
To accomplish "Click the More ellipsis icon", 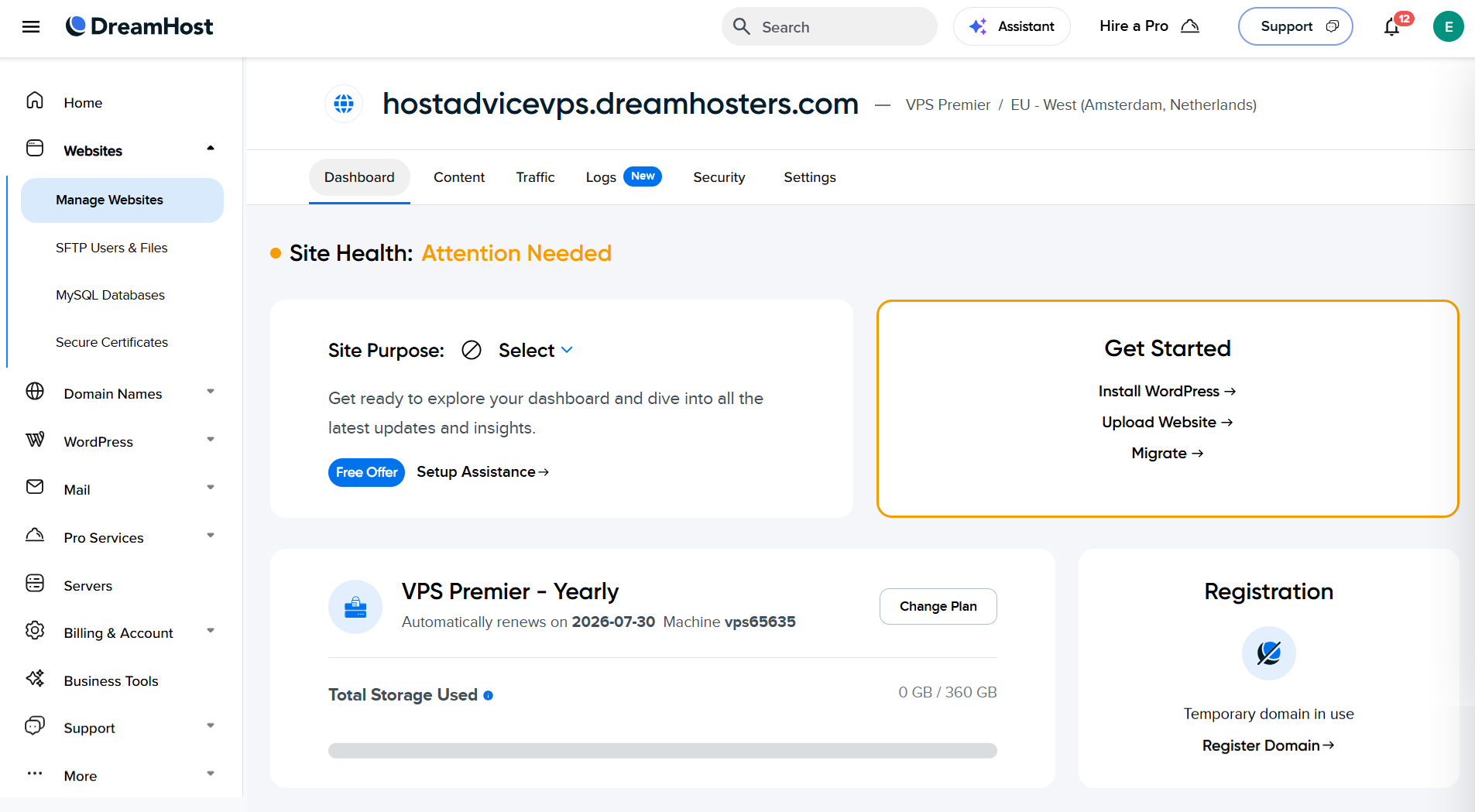I will (35, 773).
